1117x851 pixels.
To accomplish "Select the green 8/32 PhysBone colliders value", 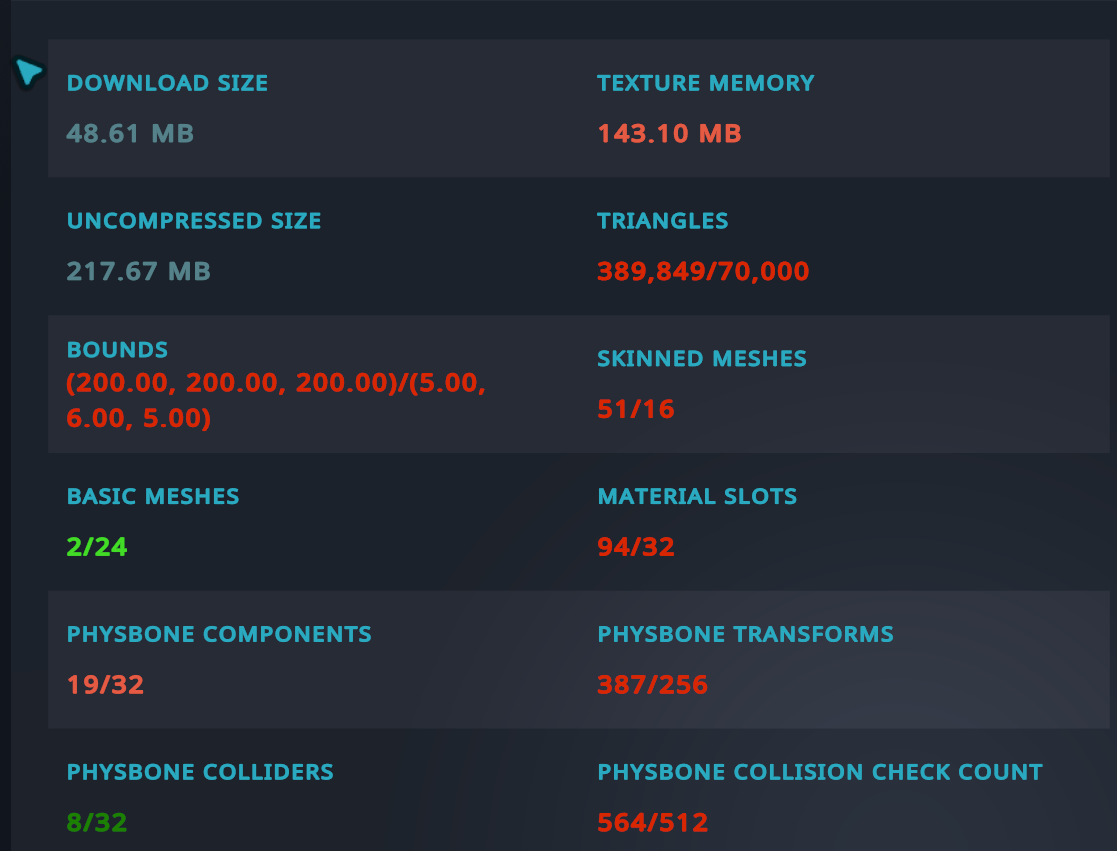I will coord(97,823).
